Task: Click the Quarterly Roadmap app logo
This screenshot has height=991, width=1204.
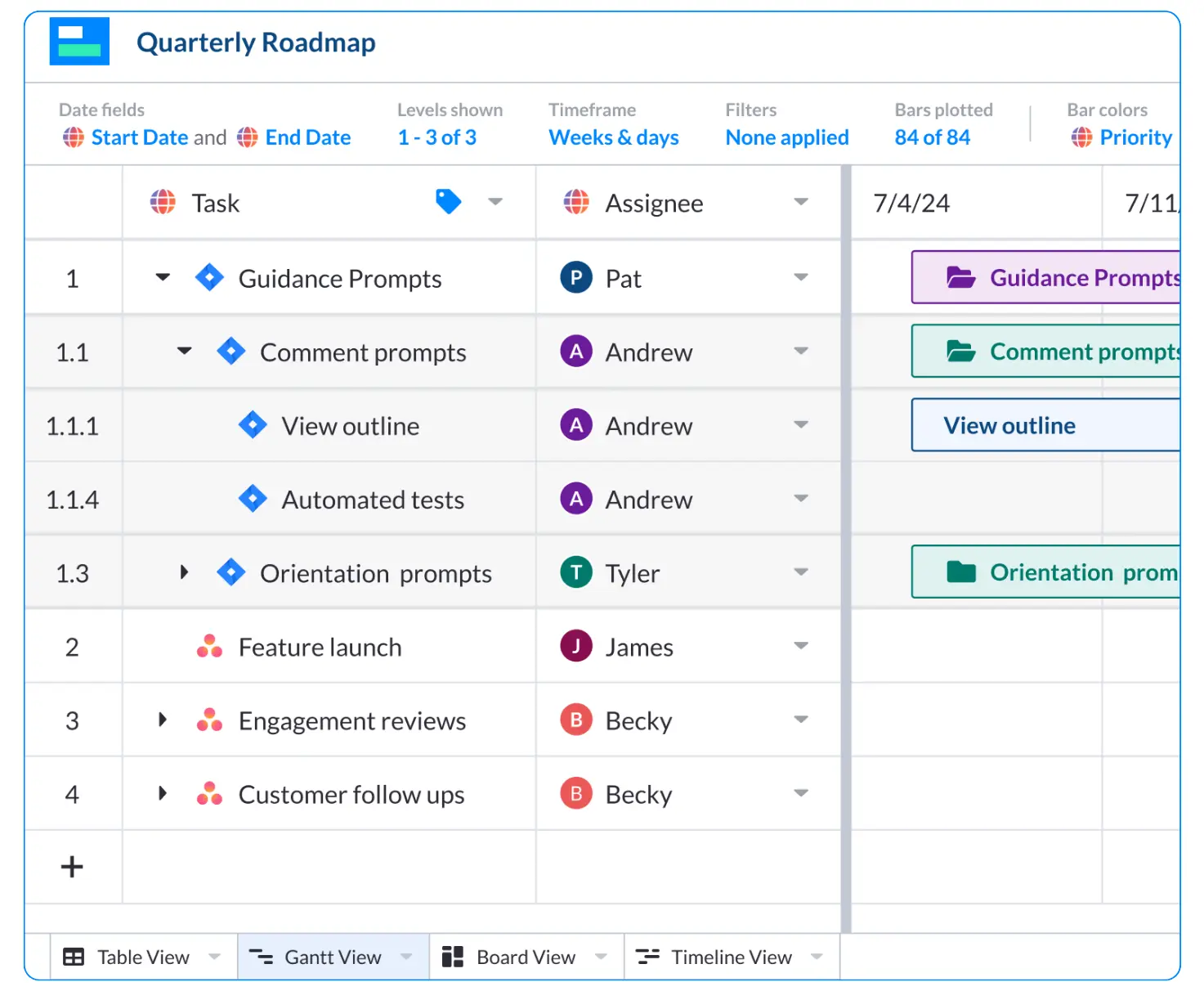Action: (79, 42)
